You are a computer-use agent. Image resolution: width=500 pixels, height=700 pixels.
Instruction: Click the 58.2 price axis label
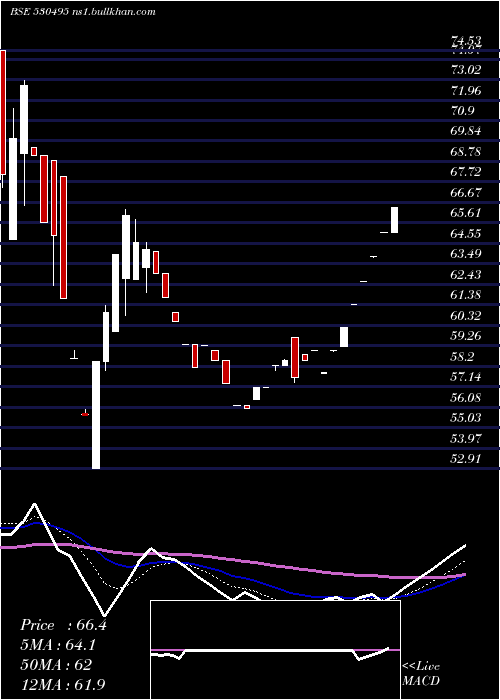tap(463, 356)
